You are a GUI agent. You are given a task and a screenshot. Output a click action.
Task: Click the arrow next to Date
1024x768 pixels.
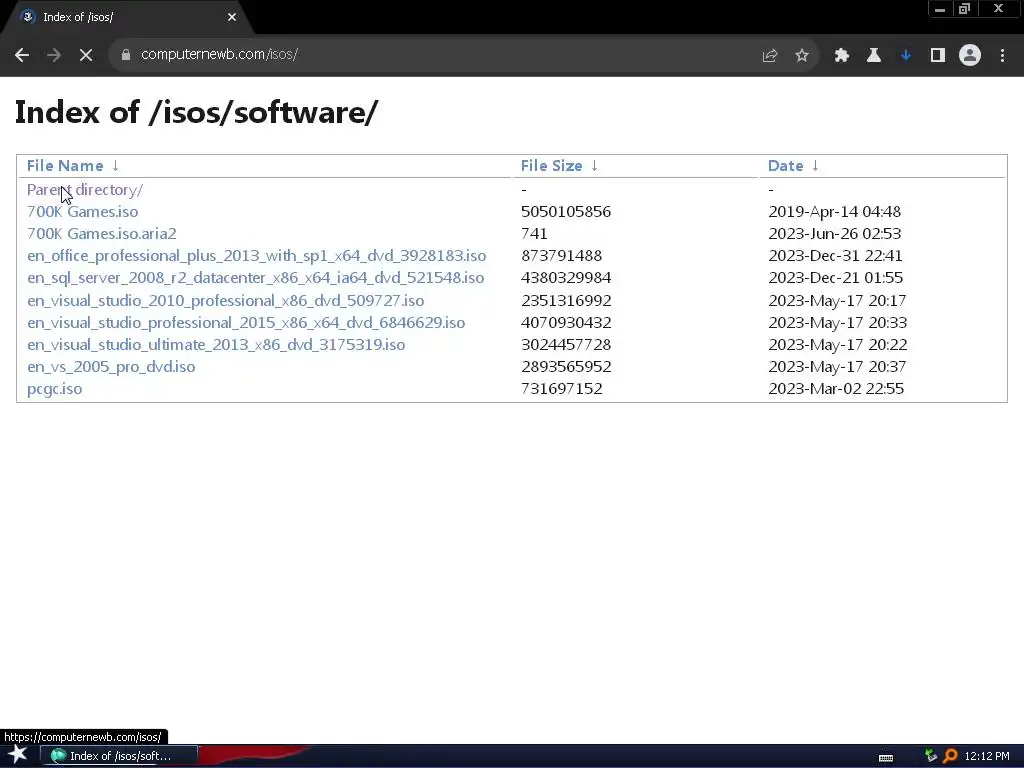pos(815,166)
